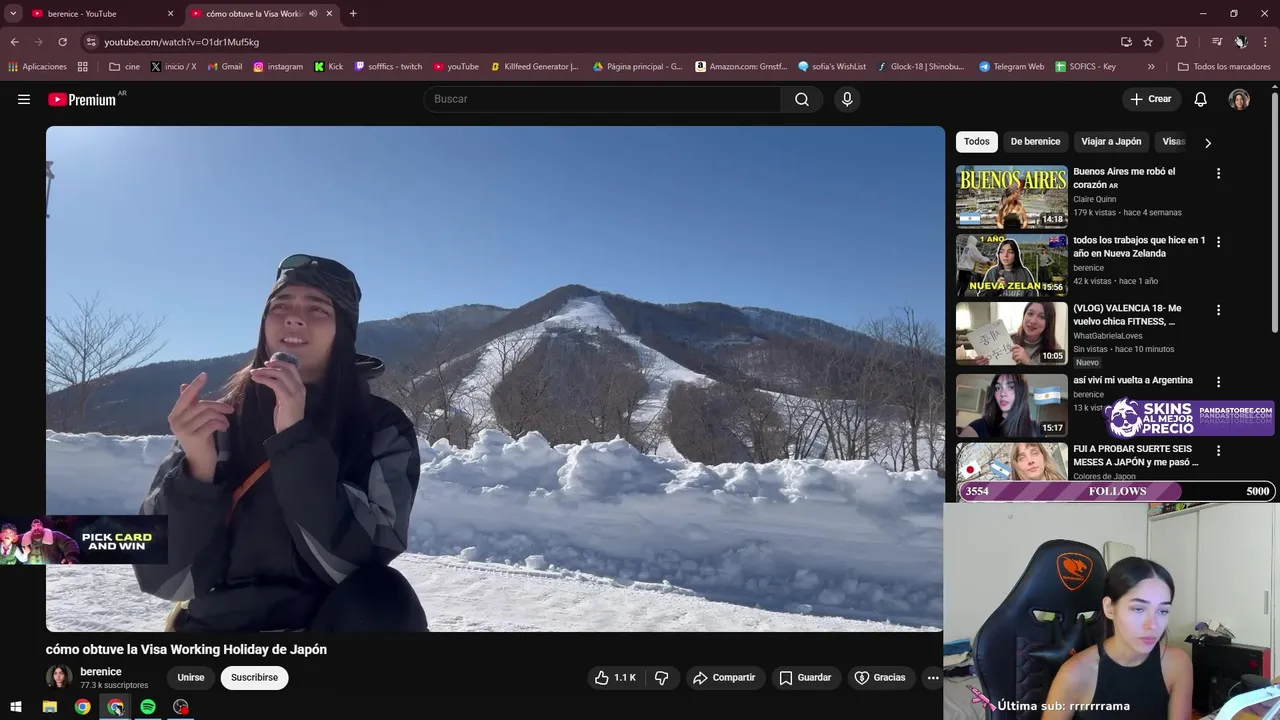
Task: Open a new browser tab
Action: tap(353, 14)
